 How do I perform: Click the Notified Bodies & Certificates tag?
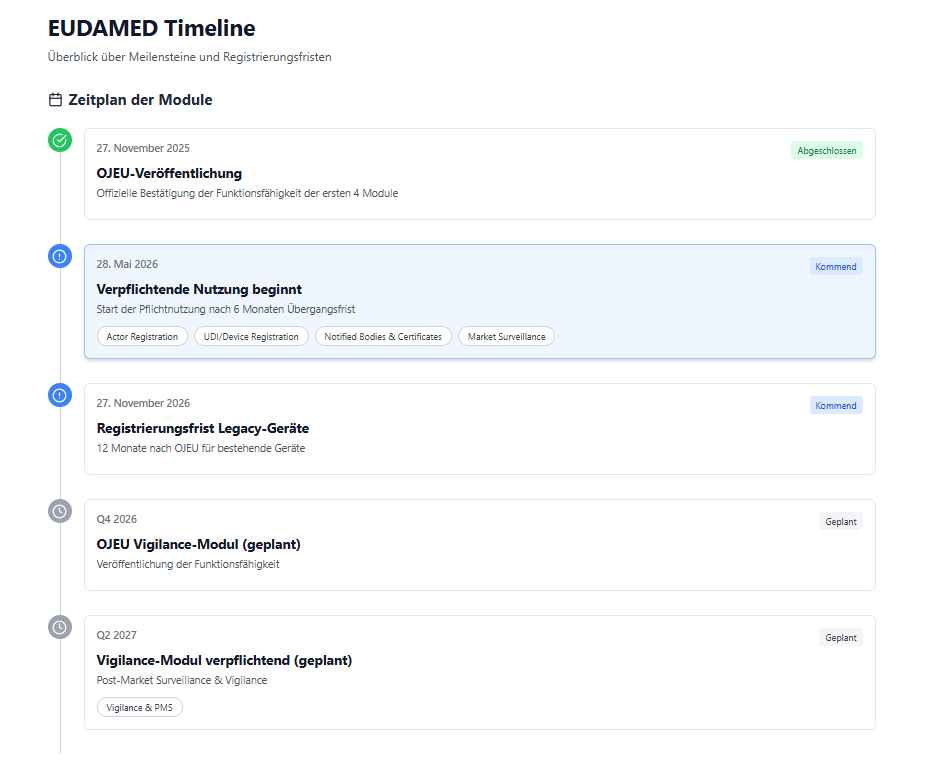(x=383, y=337)
